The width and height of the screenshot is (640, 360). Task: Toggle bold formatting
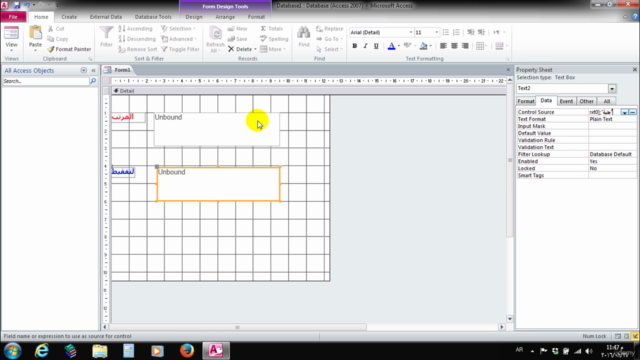(355, 46)
